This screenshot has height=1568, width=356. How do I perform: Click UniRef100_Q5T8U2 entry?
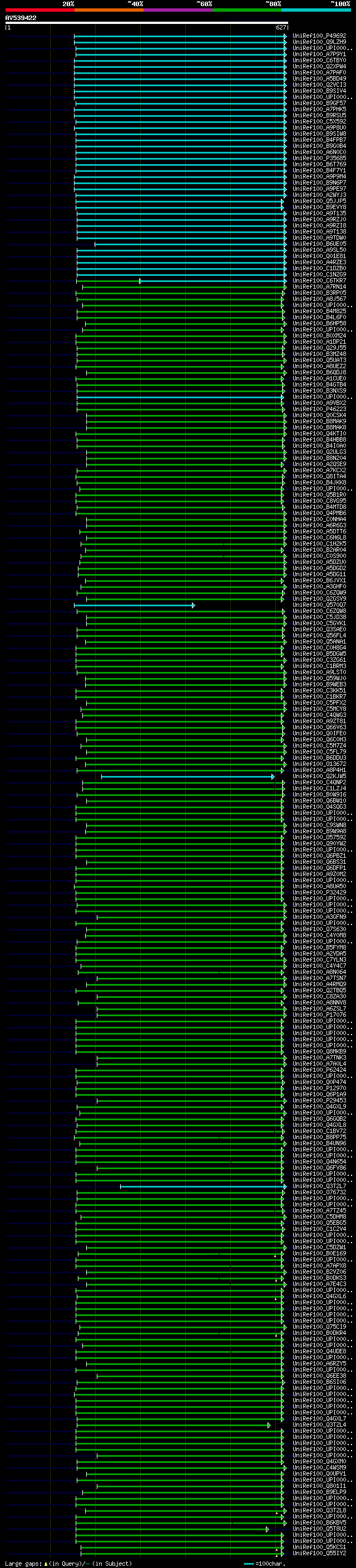319,1529
